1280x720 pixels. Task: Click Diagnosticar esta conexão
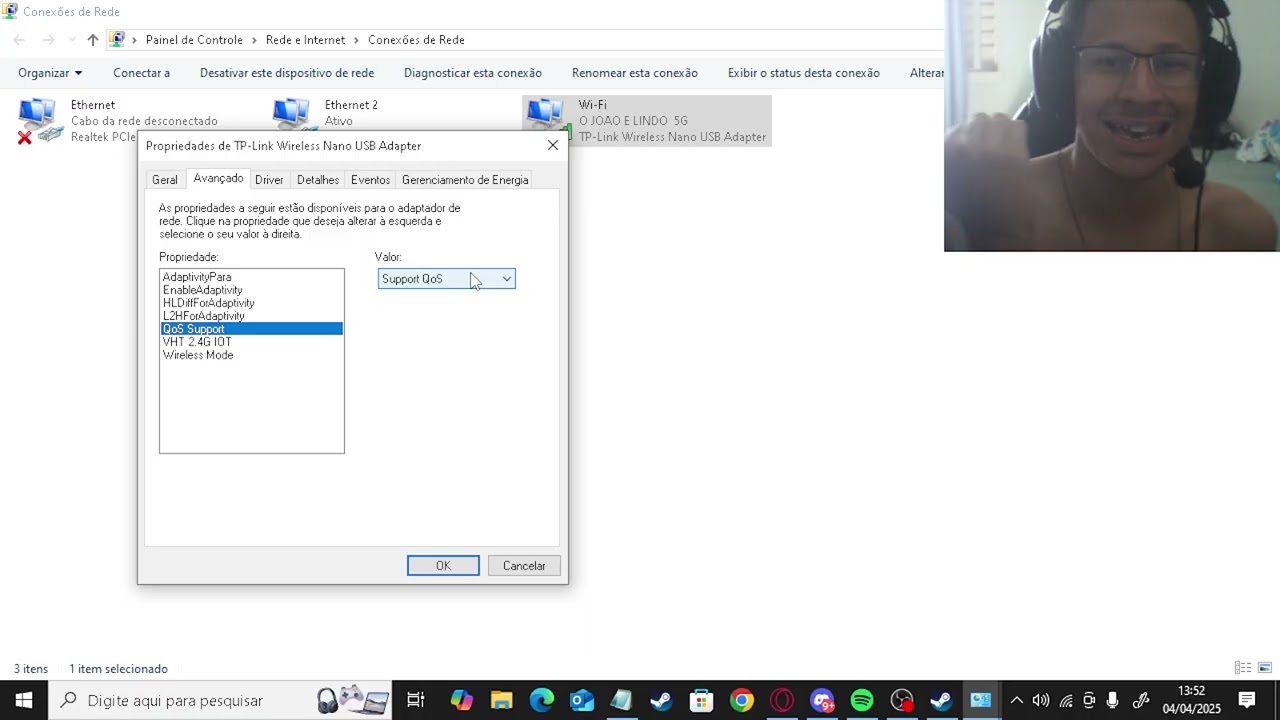tap(473, 73)
